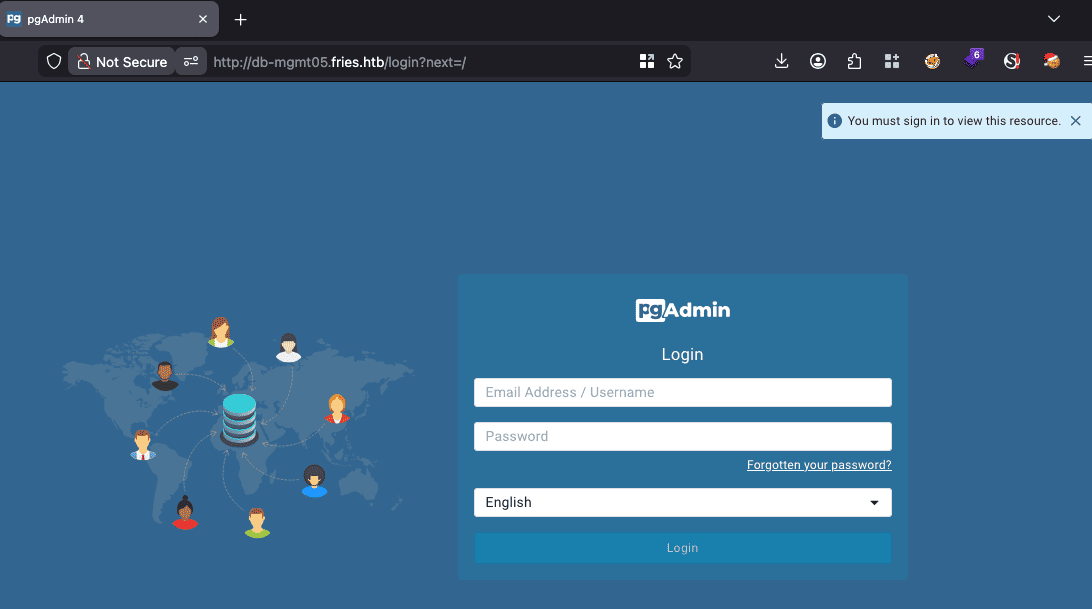Screen dimensions: 1092x609
Task: Open the Downloads toolbar icon
Action: point(781,61)
